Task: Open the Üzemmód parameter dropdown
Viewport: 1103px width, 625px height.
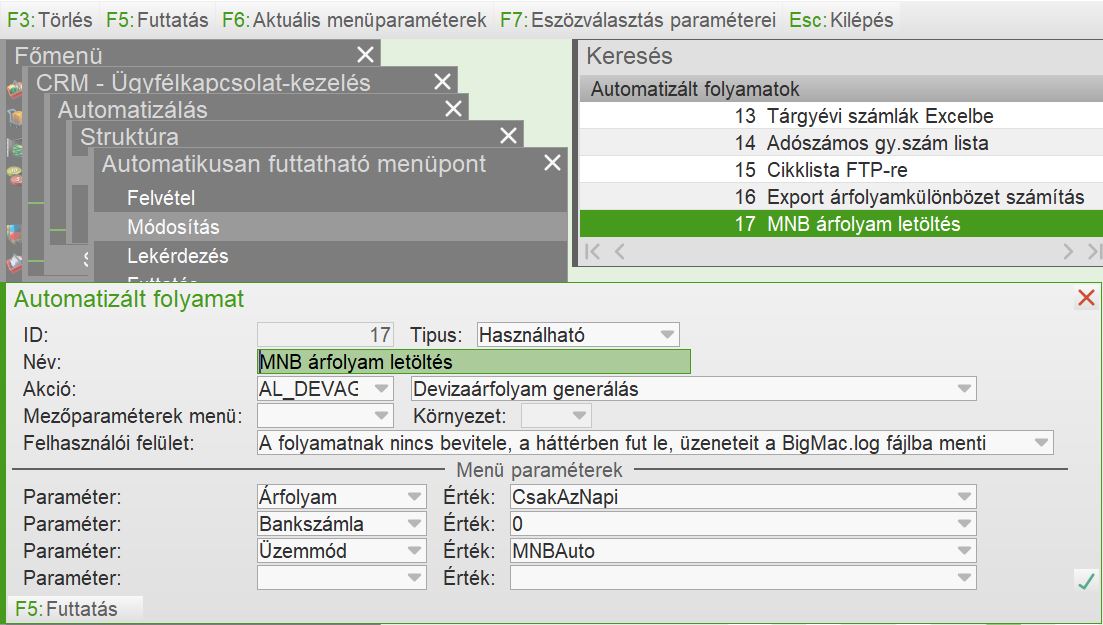Action: point(342,550)
